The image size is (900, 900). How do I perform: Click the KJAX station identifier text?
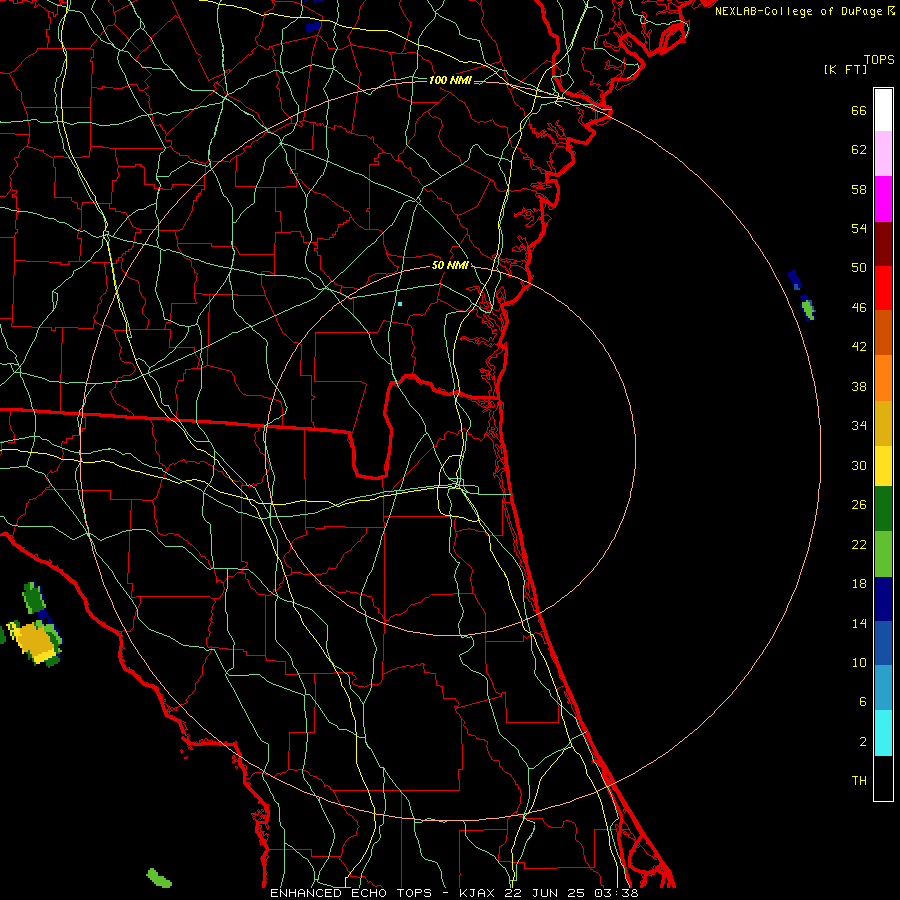tap(478, 893)
